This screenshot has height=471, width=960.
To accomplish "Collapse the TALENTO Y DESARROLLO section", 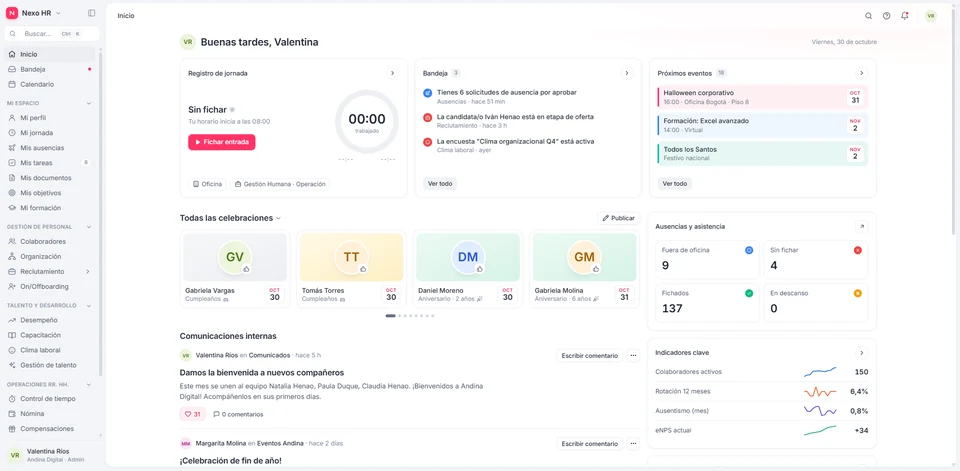I will (x=89, y=305).
